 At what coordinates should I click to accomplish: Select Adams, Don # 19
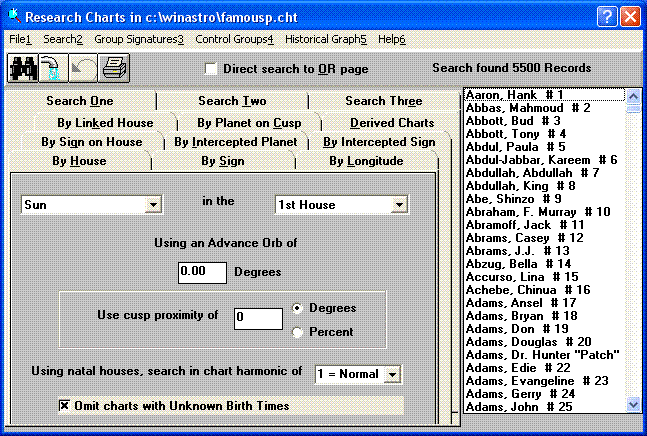pyautogui.click(x=544, y=329)
